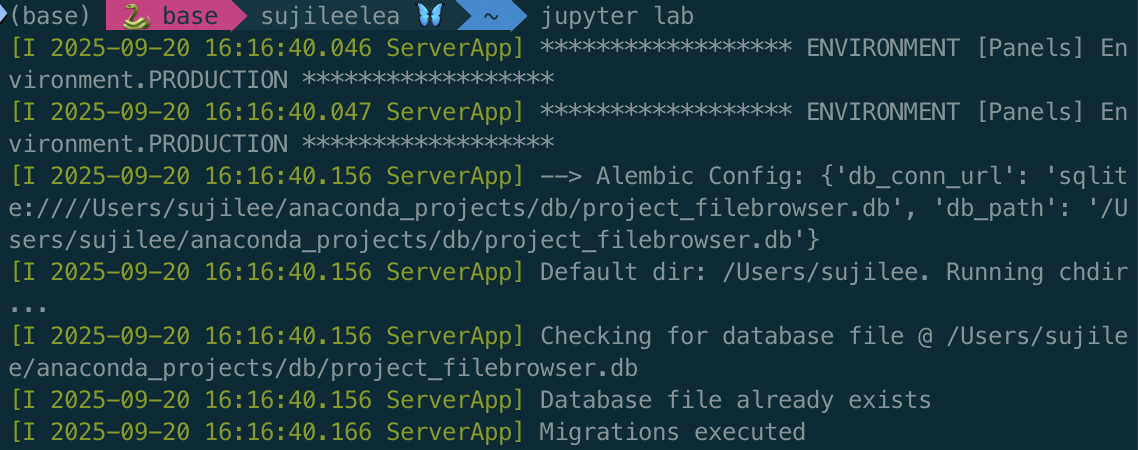The height and width of the screenshot is (450, 1138).
Task: Click the "jupyter lab" command text
Action: click(616, 17)
